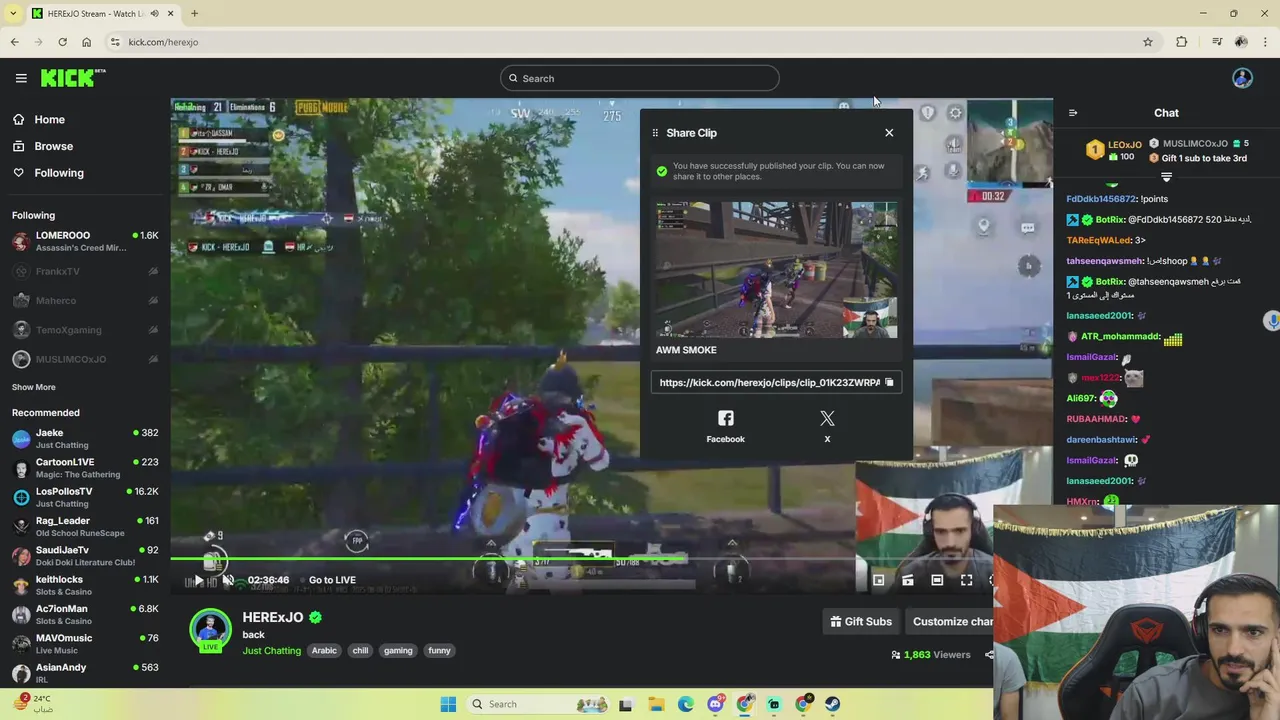Collapse the chat panel

pyautogui.click(x=1073, y=113)
